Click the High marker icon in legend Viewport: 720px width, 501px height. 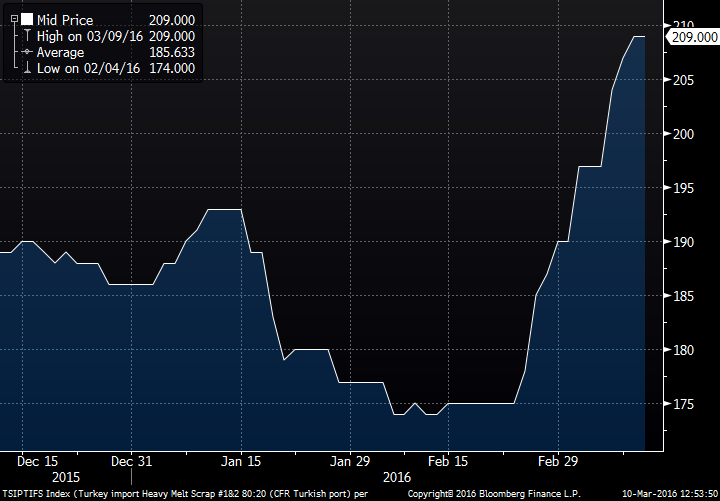pyautogui.click(x=26, y=35)
